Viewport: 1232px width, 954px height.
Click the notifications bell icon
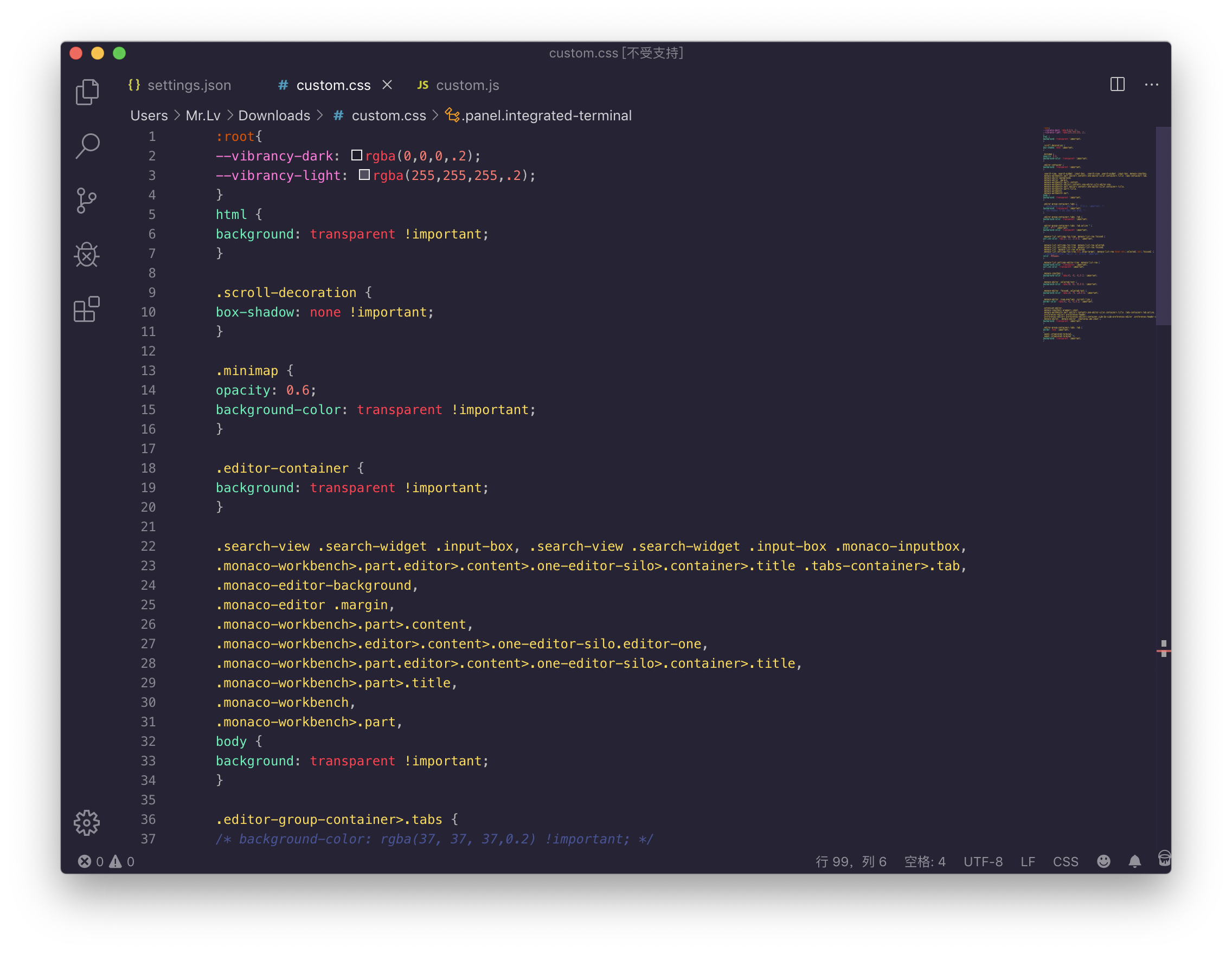1134,861
